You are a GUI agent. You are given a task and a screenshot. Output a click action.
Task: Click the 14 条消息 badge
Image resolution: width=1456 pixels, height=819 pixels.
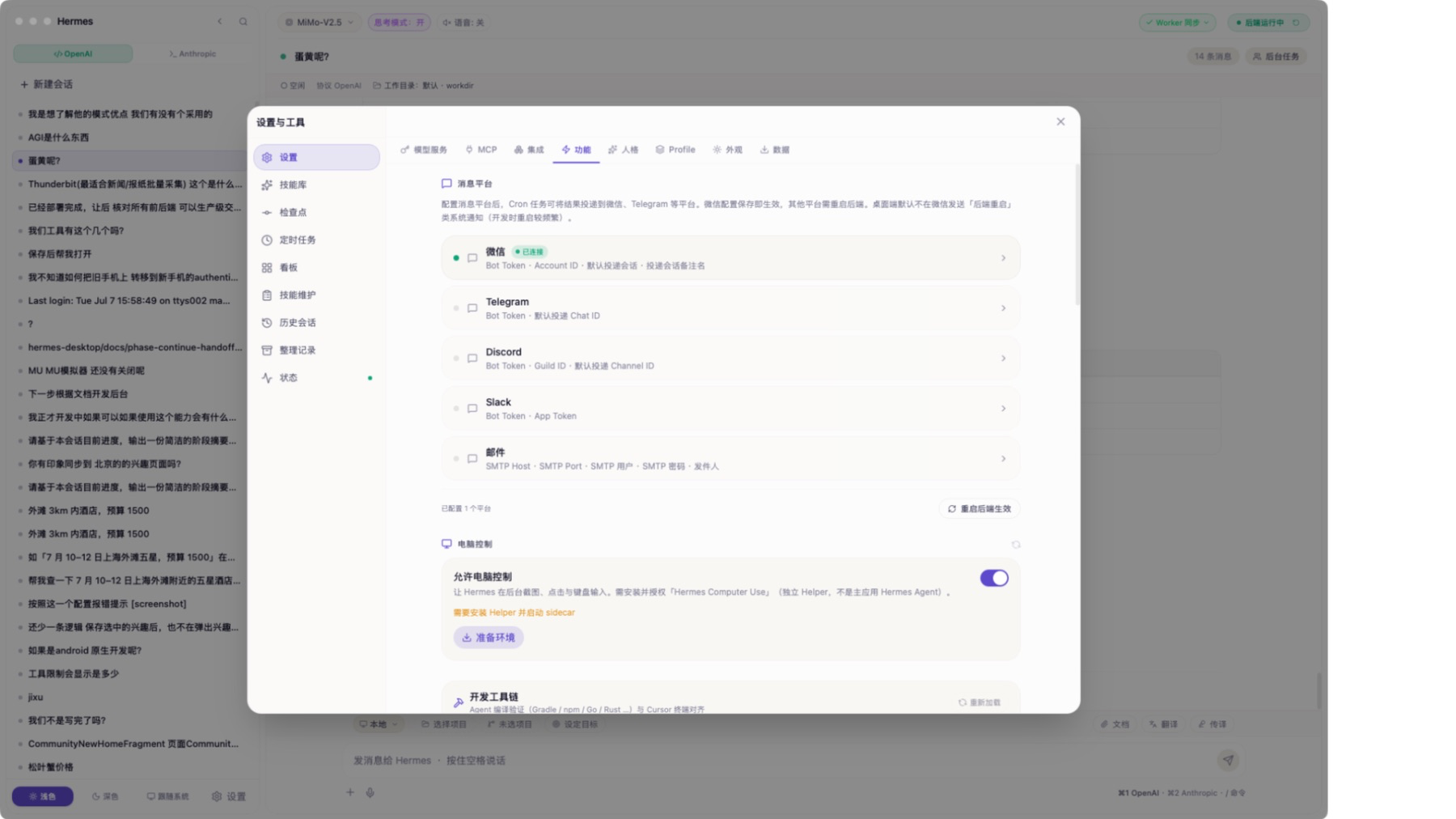[1213, 57]
